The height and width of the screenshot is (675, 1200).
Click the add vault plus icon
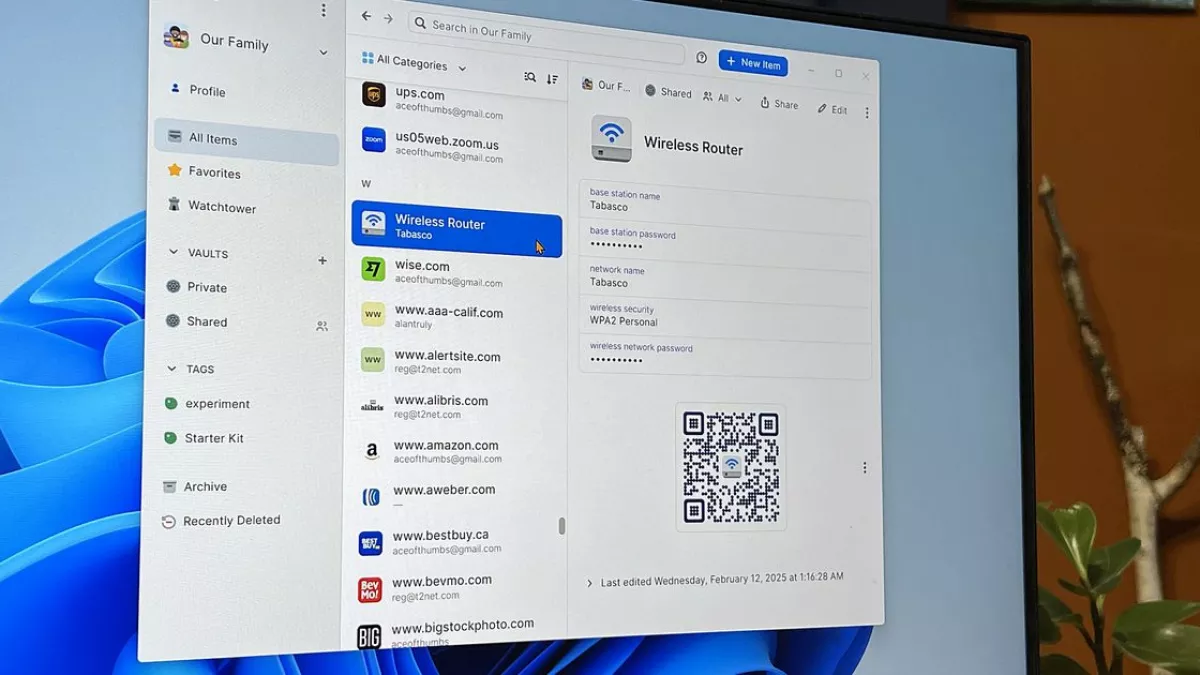322,261
